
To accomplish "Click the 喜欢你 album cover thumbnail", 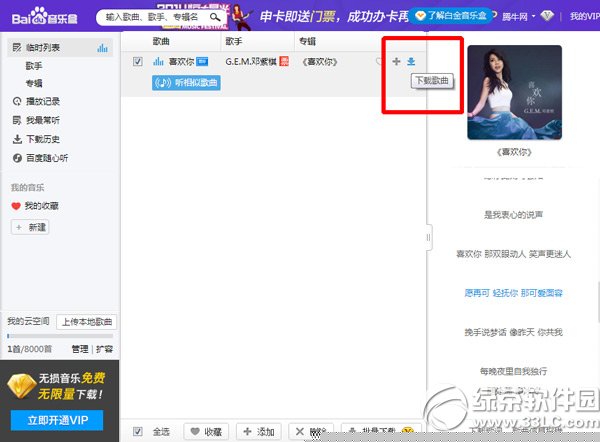I will [x=514, y=92].
